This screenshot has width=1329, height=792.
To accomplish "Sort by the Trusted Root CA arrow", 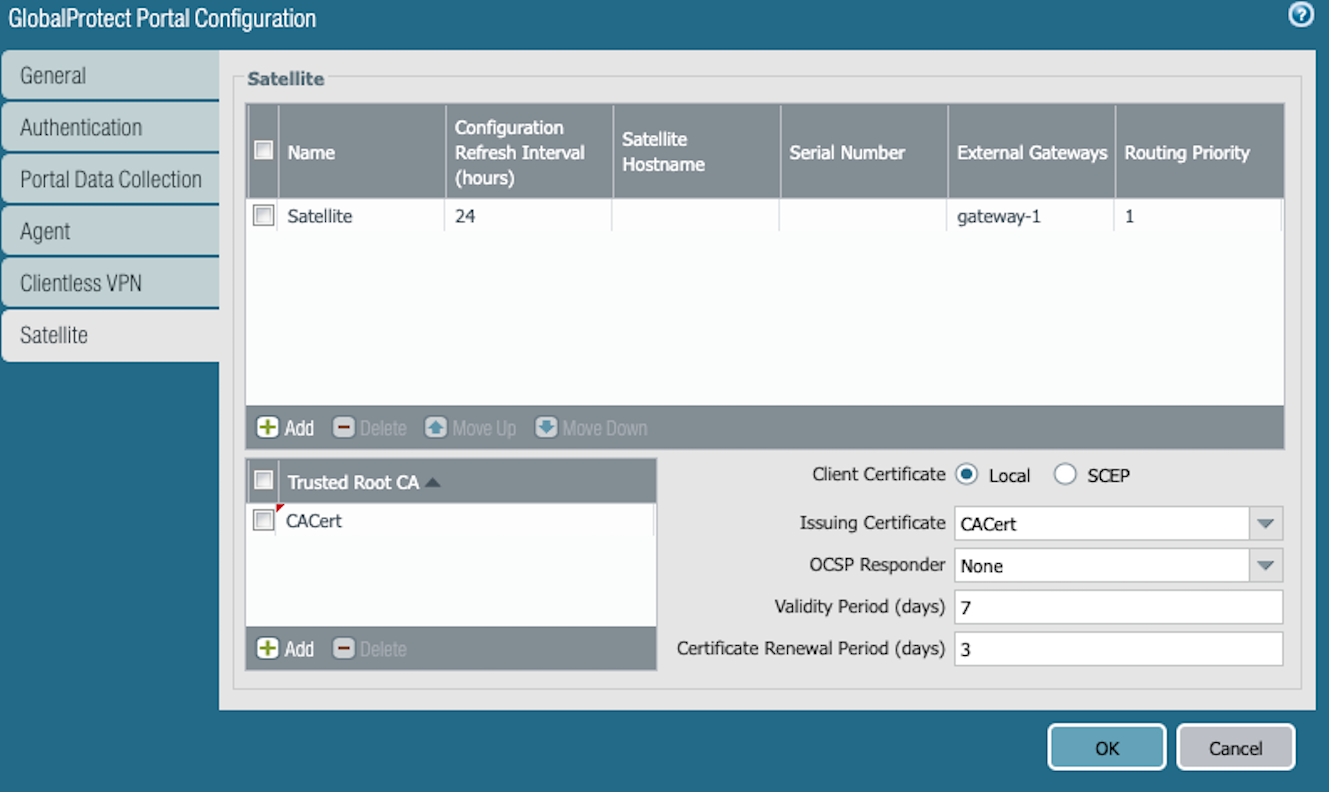I will click(x=433, y=482).
